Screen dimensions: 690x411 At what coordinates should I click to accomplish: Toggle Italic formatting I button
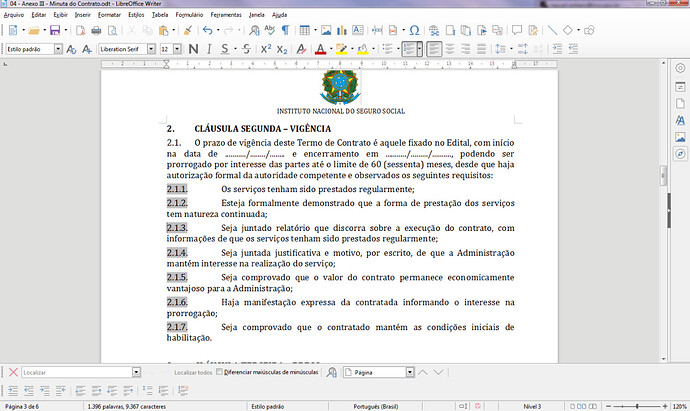[209, 49]
